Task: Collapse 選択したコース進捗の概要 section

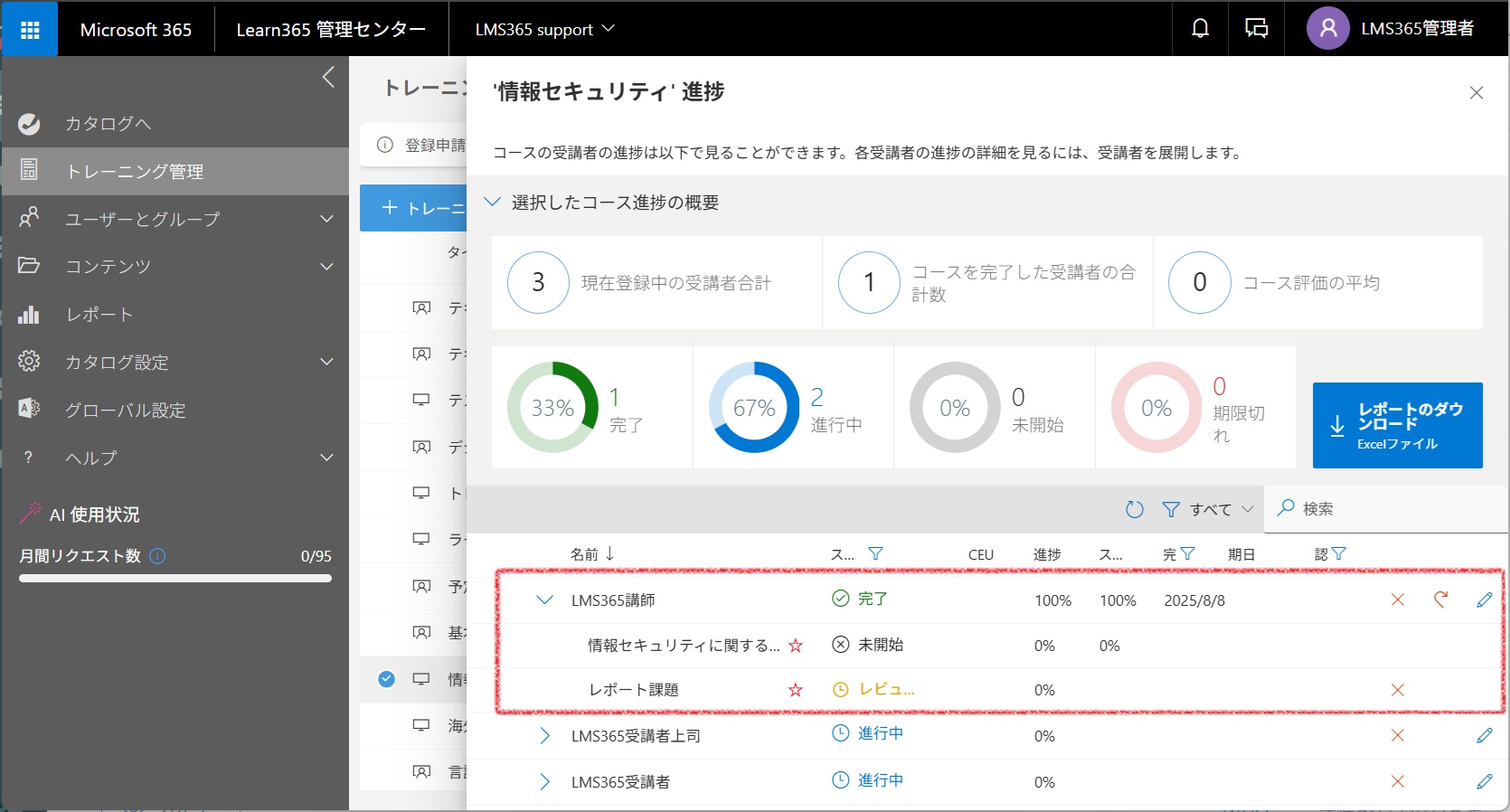Action: [x=493, y=202]
